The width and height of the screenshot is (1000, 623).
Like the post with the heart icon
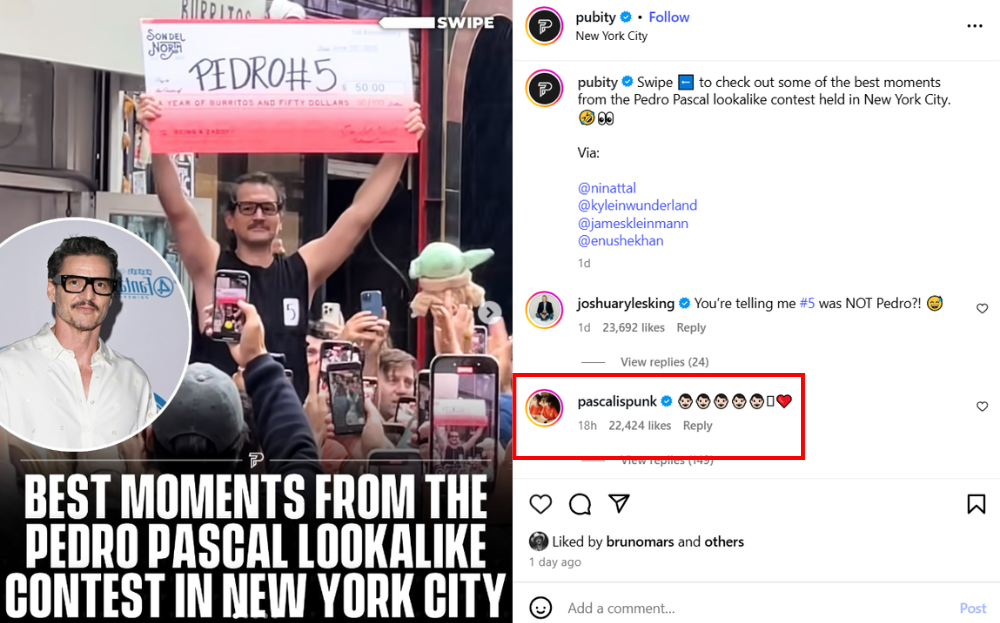[540, 504]
